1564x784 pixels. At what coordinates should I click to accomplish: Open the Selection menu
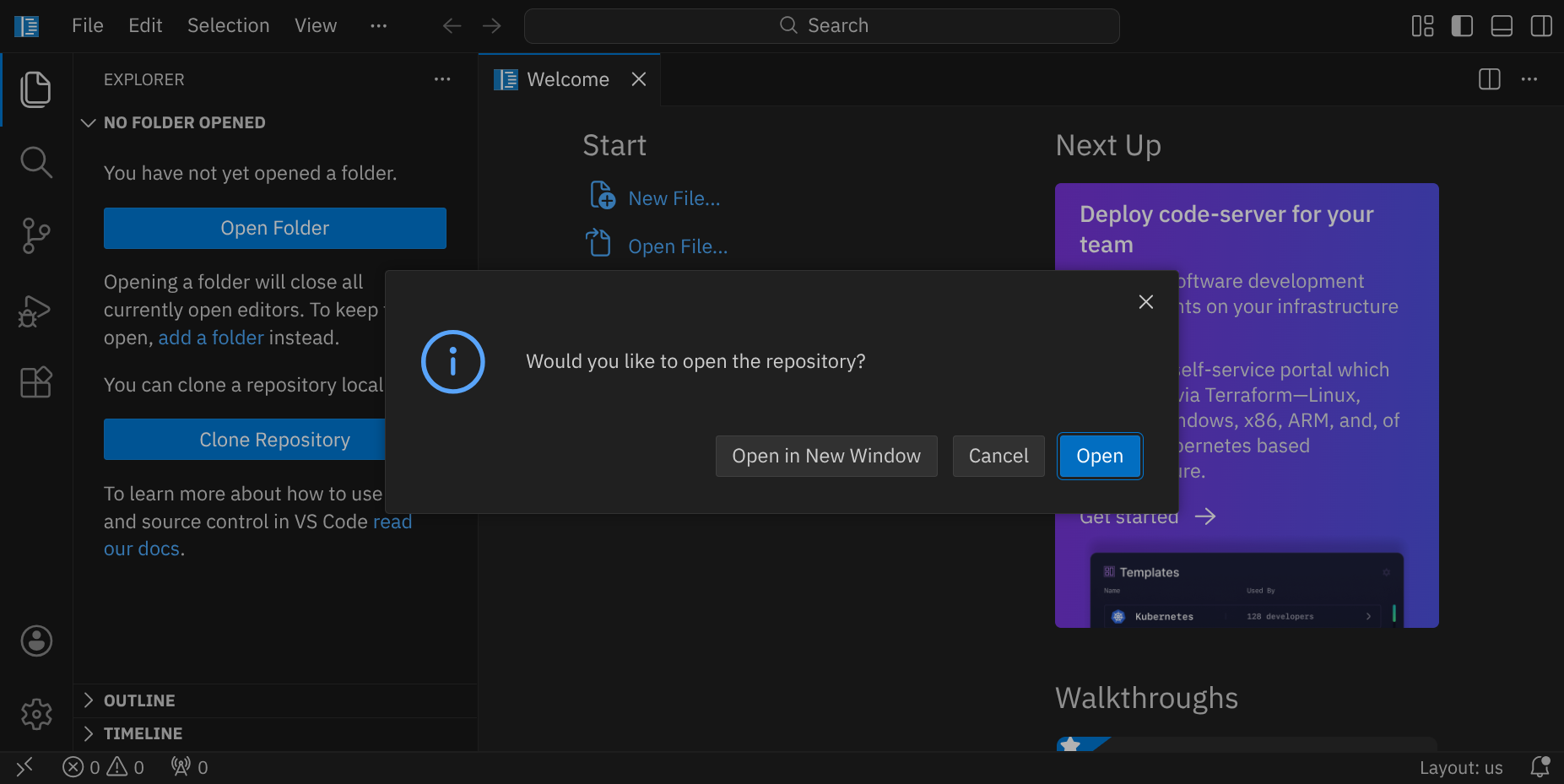228,26
